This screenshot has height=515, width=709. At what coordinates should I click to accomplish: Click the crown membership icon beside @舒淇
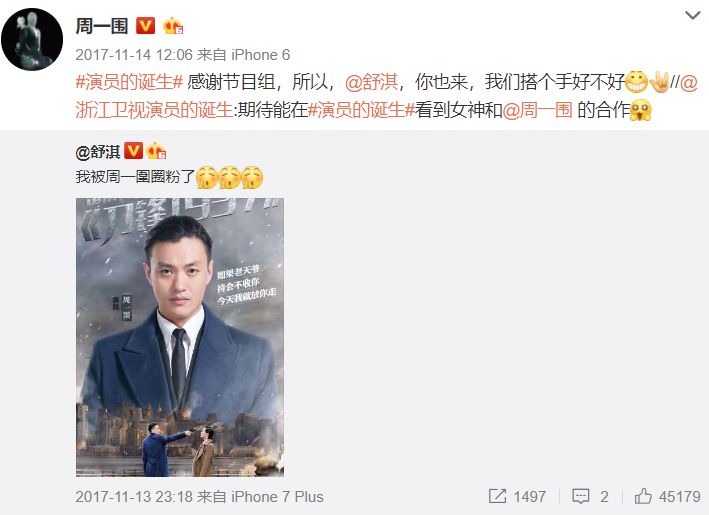click(x=156, y=151)
